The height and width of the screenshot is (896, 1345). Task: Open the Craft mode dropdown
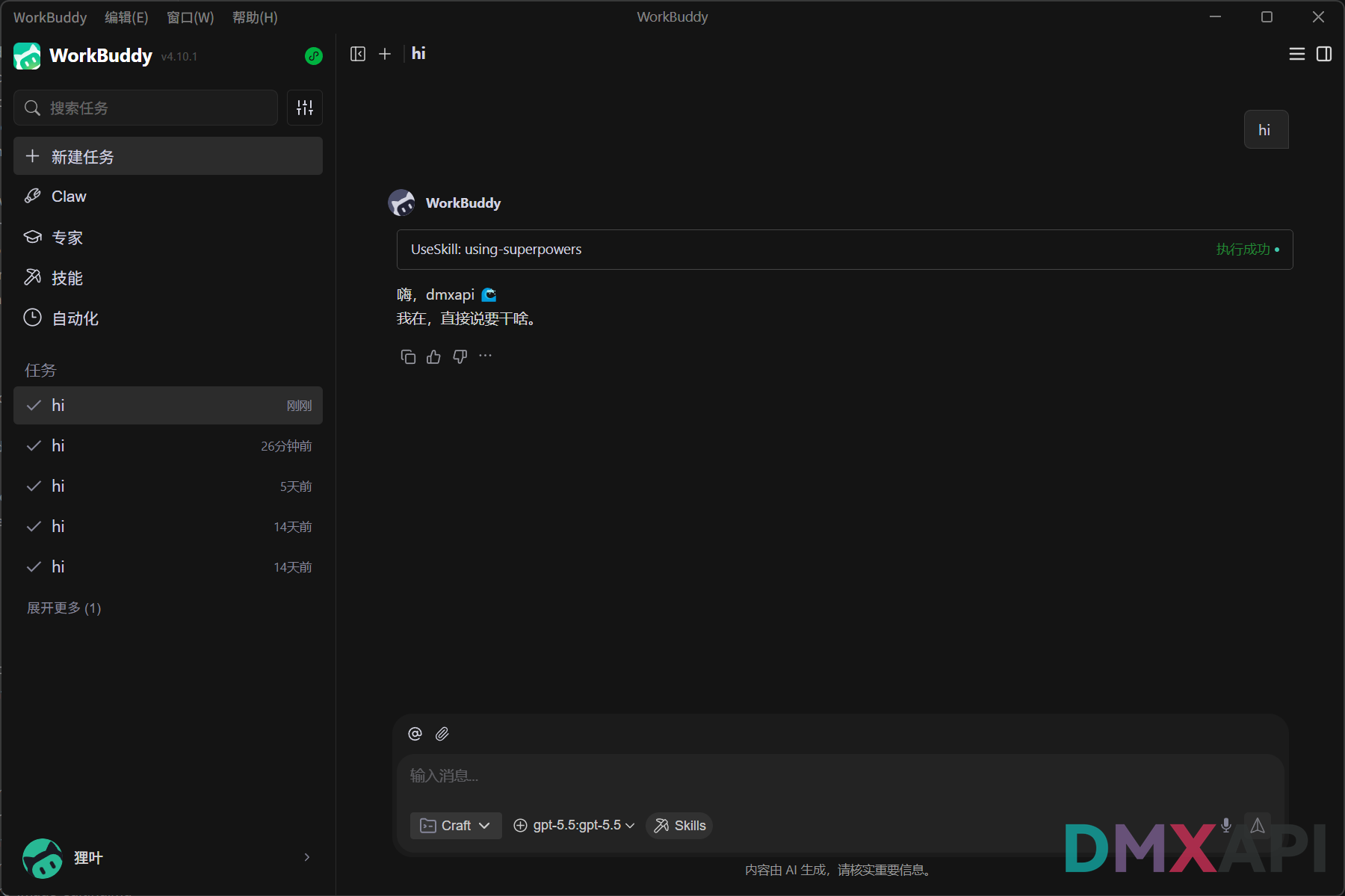click(456, 826)
